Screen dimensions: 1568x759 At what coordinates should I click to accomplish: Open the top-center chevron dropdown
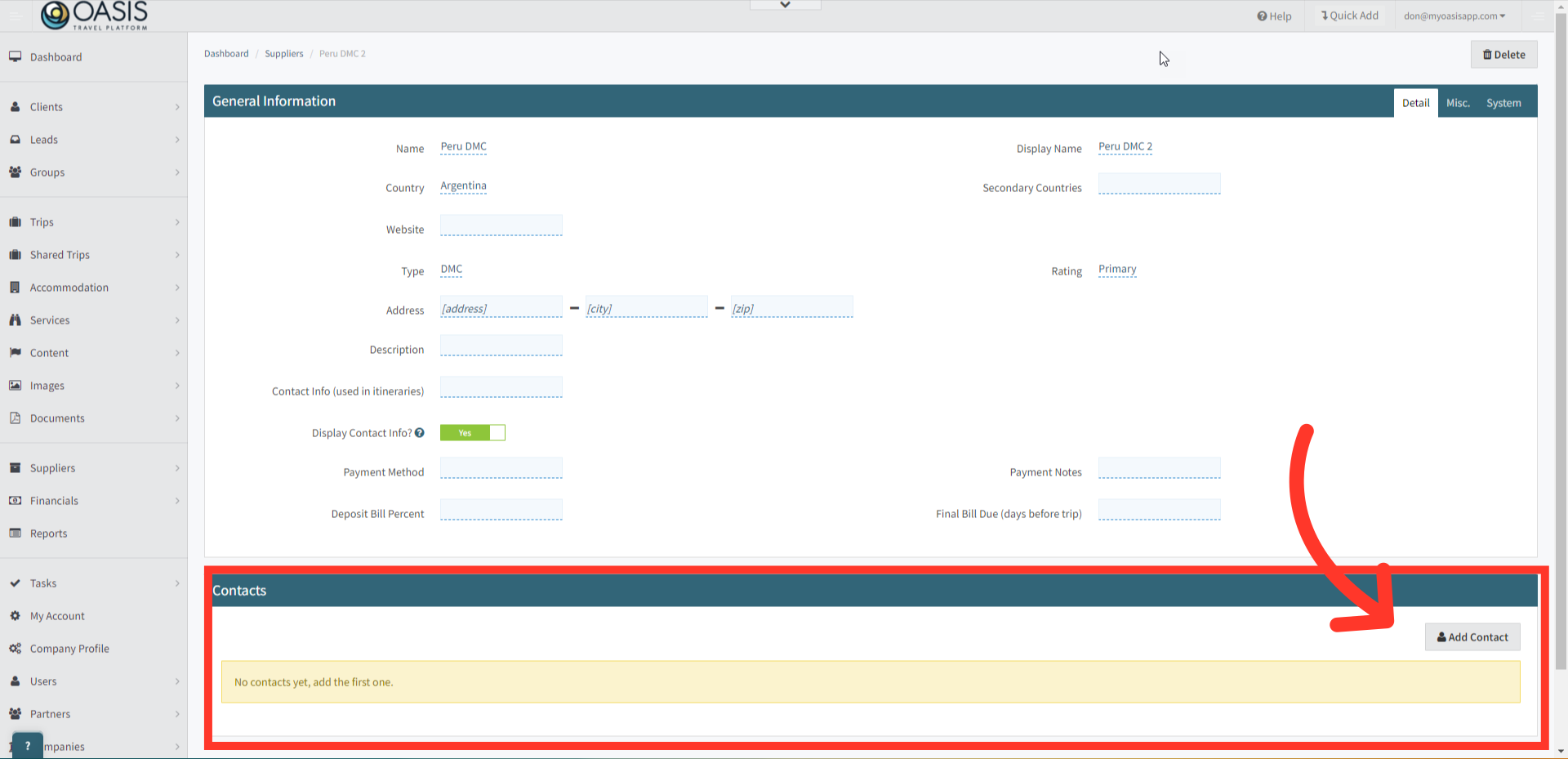pos(784,4)
